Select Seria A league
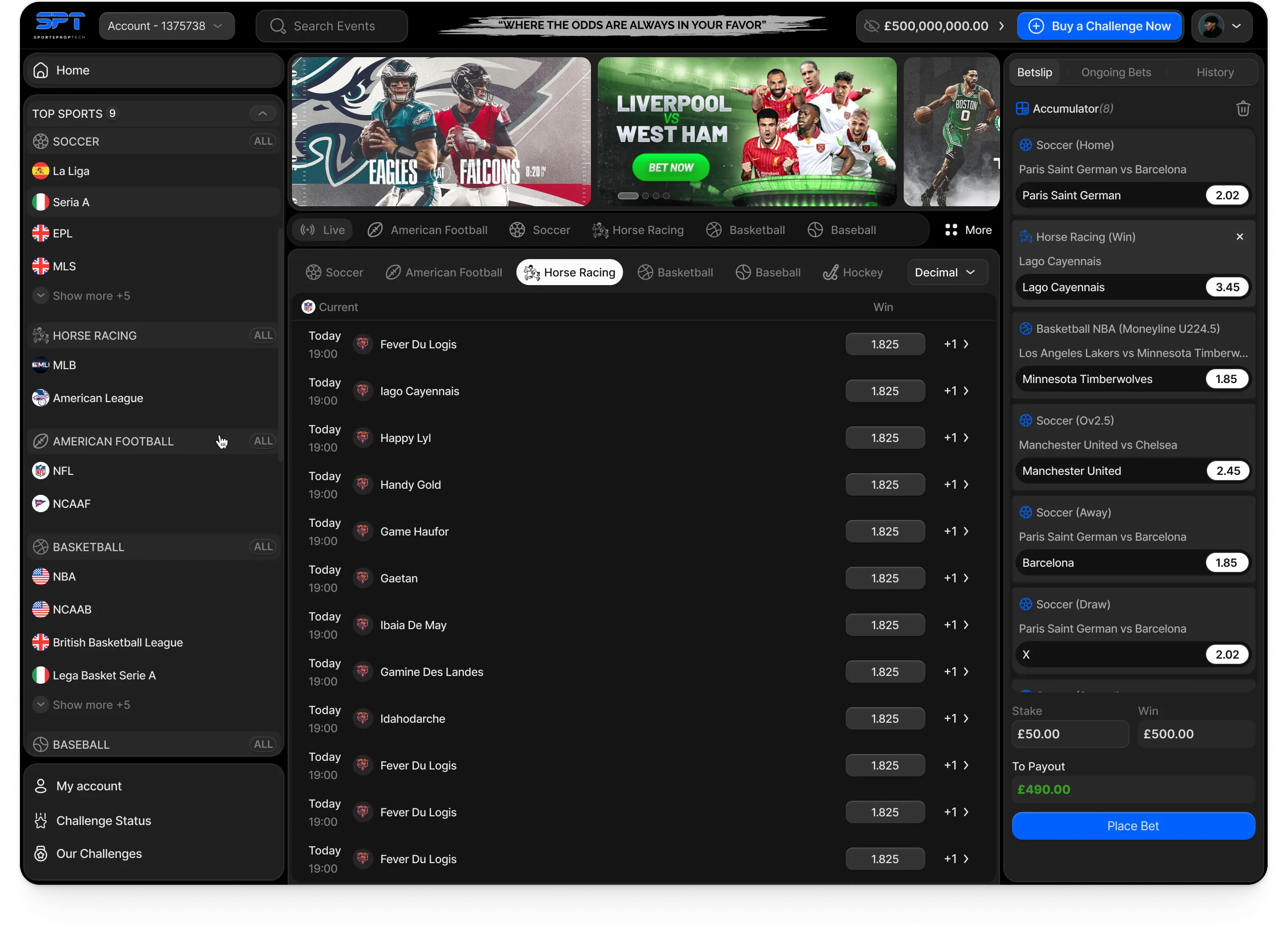The image size is (1288, 945). (x=153, y=201)
